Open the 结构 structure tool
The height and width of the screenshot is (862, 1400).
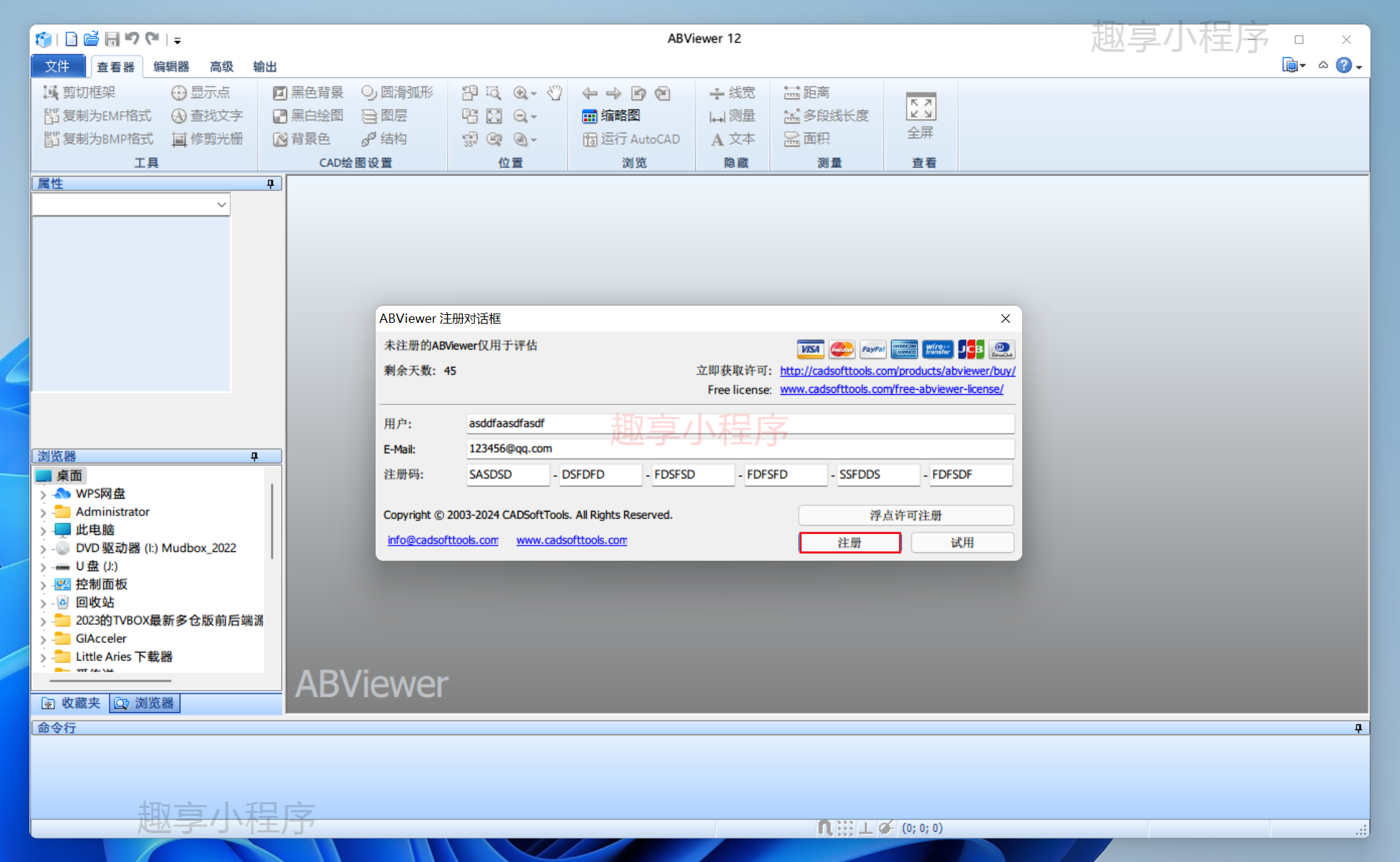[384, 138]
